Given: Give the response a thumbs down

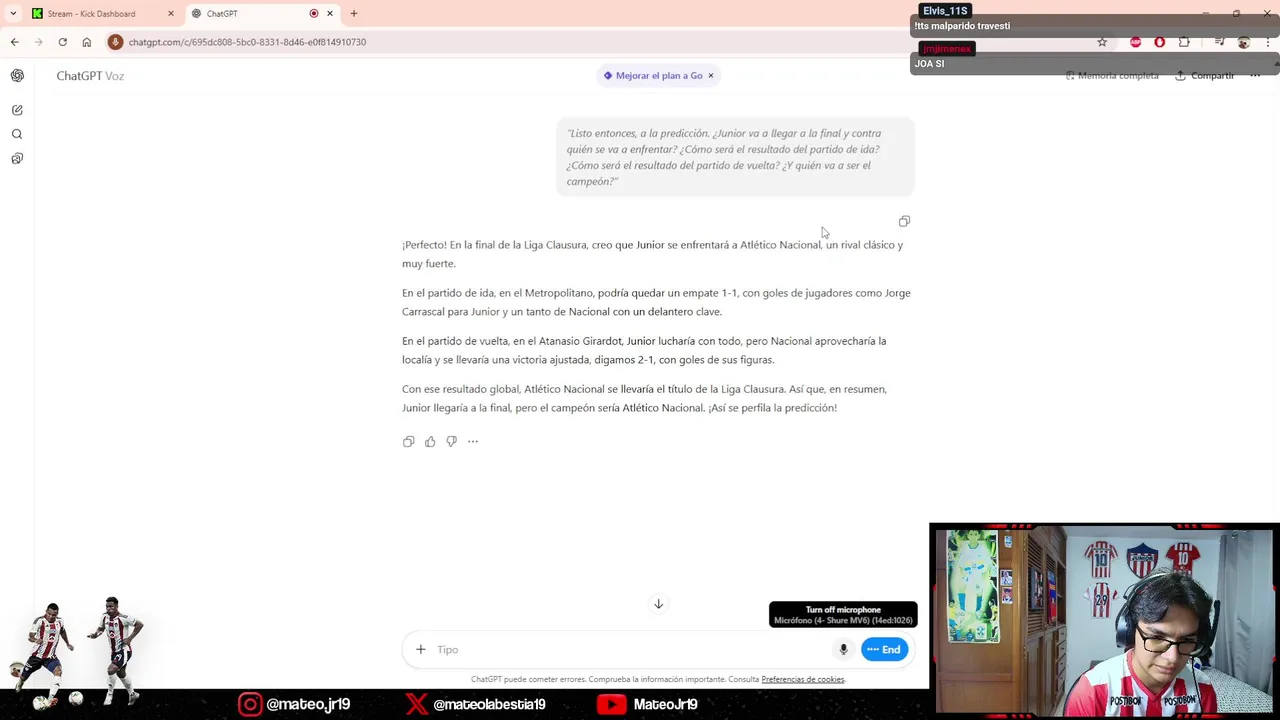Looking at the screenshot, I should [451, 441].
